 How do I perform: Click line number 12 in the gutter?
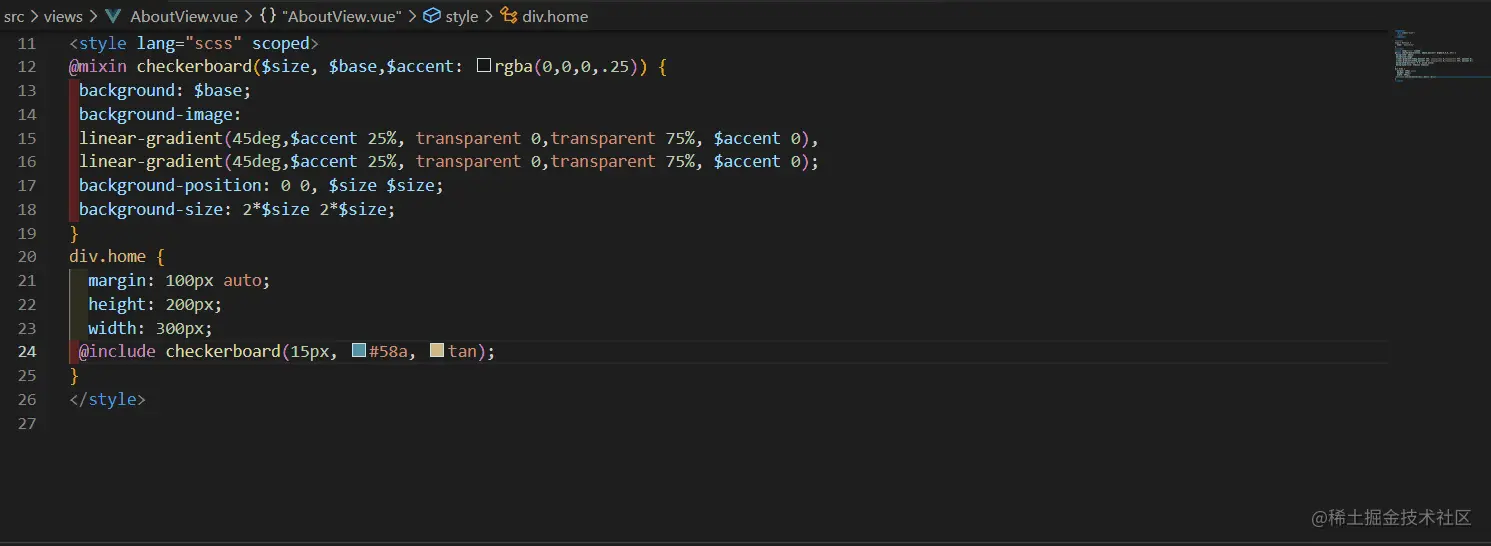pos(27,66)
